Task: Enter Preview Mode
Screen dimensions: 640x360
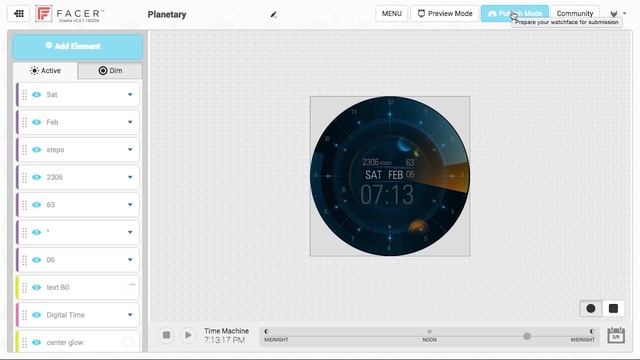Action: click(x=445, y=13)
